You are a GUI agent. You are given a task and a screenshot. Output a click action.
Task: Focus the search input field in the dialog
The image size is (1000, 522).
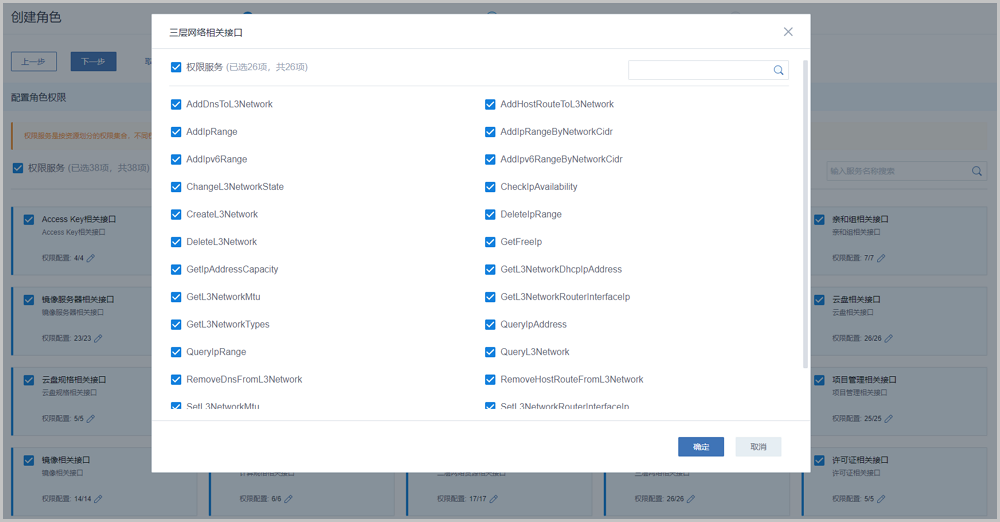(x=699, y=70)
